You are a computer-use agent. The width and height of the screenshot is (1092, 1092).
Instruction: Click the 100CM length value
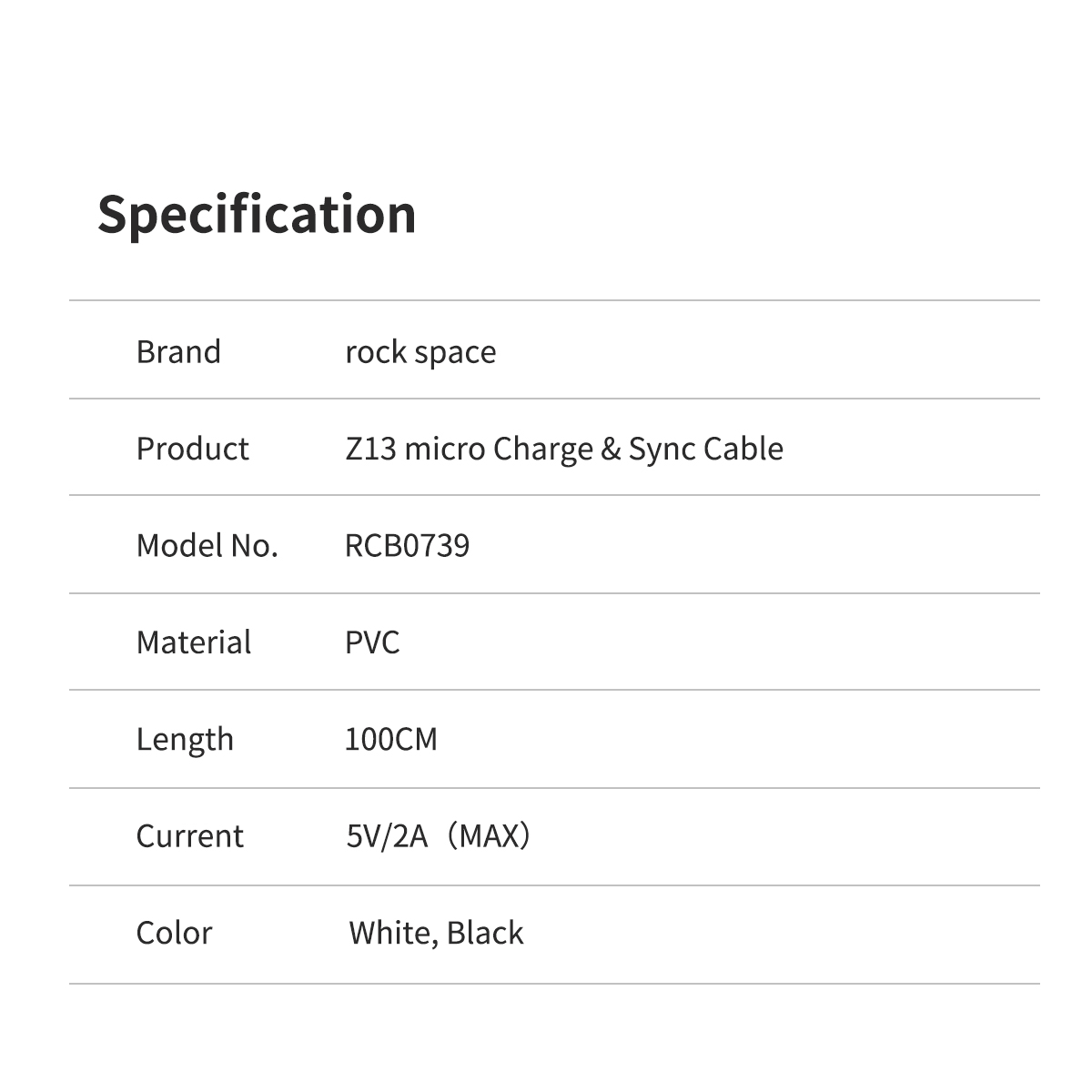pos(390,739)
